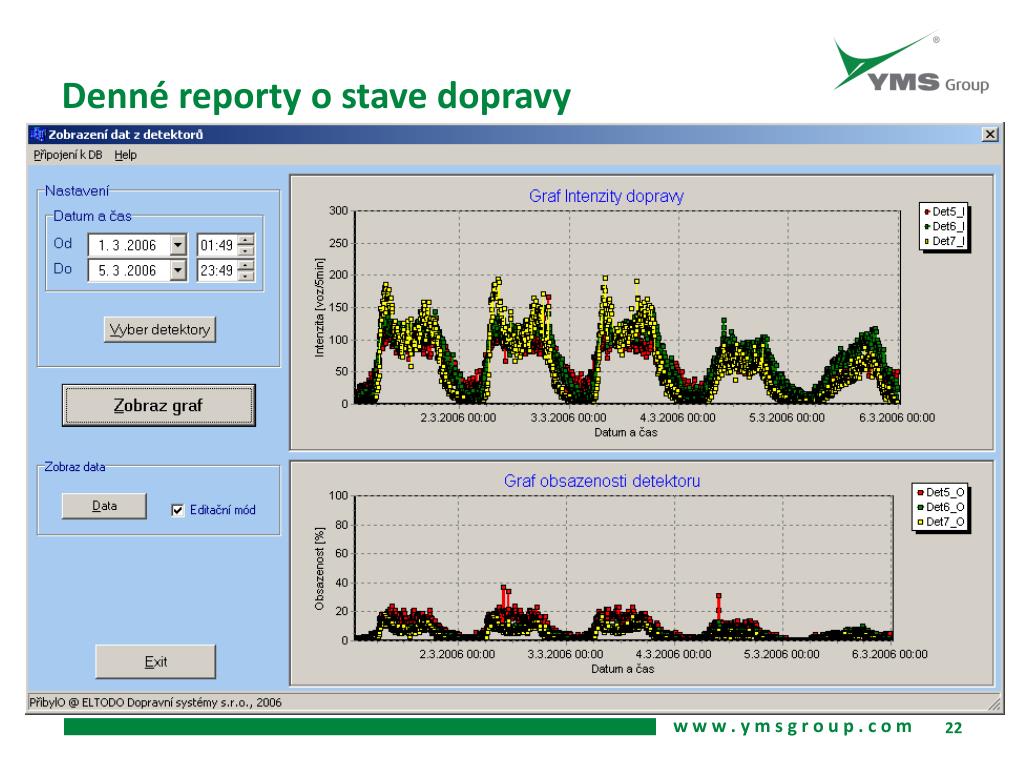Click the window resize grip in status bar
1024x768 pixels.
tap(995, 704)
